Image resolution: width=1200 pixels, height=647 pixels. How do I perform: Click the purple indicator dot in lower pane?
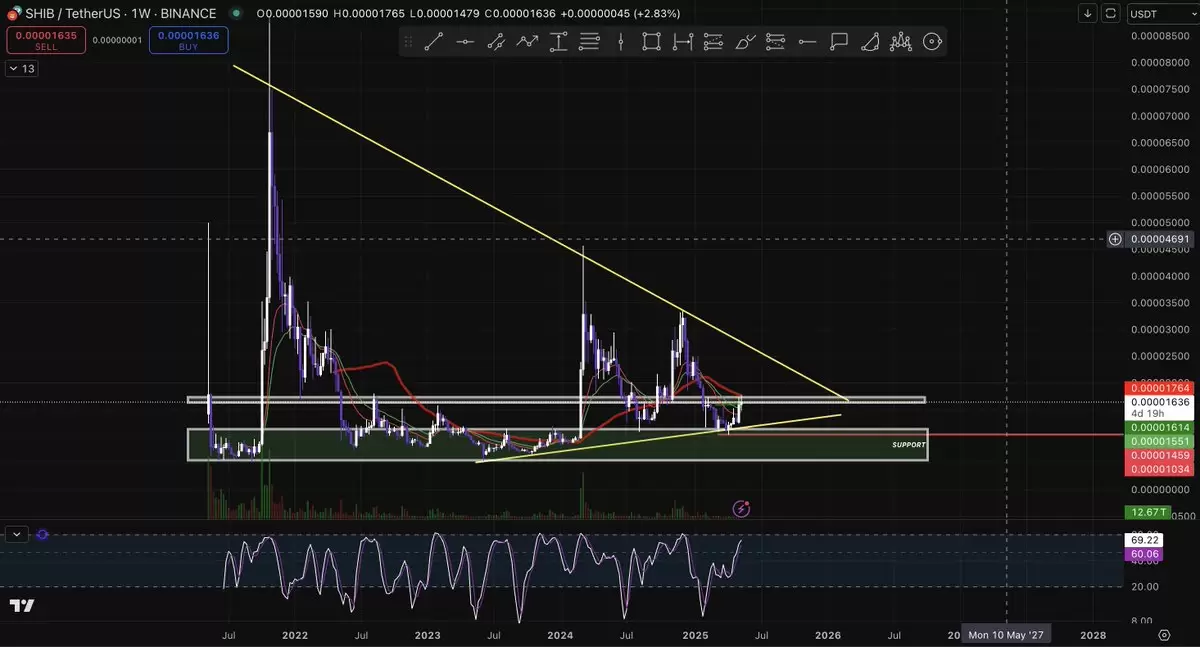43,535
